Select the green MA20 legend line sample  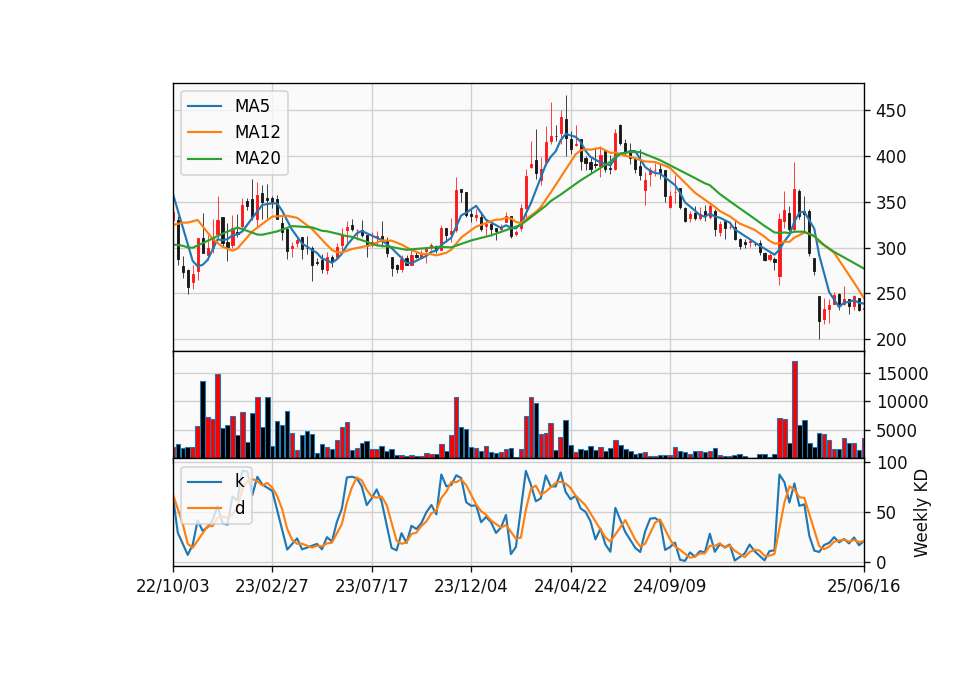204,159
